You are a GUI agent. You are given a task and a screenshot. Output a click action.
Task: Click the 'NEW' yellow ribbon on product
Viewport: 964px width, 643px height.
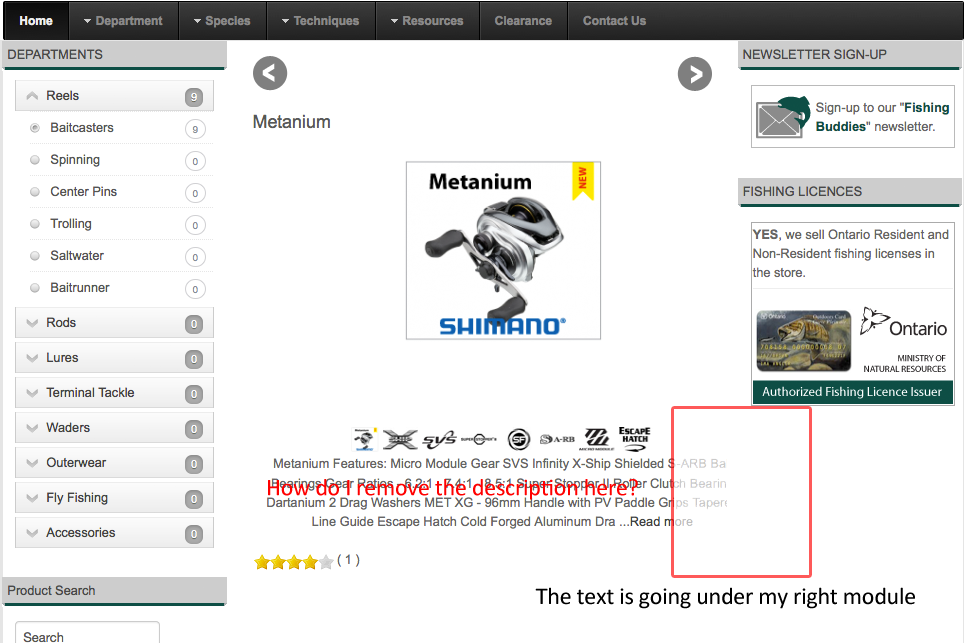[x=583, y=180]
